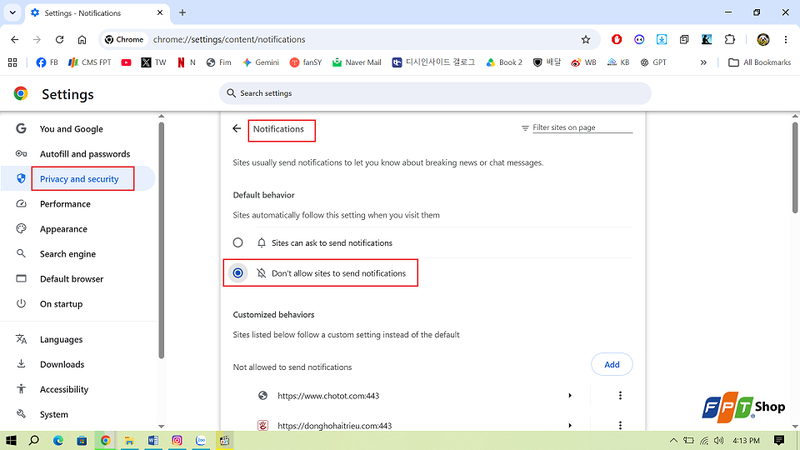Open the TW bookmark

click(x=154, y=62)
